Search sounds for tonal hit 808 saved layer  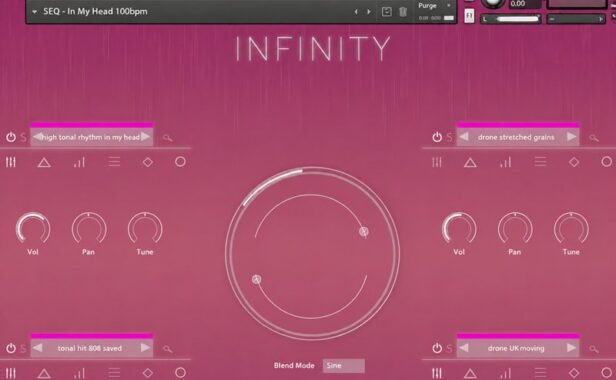[168, 349]
